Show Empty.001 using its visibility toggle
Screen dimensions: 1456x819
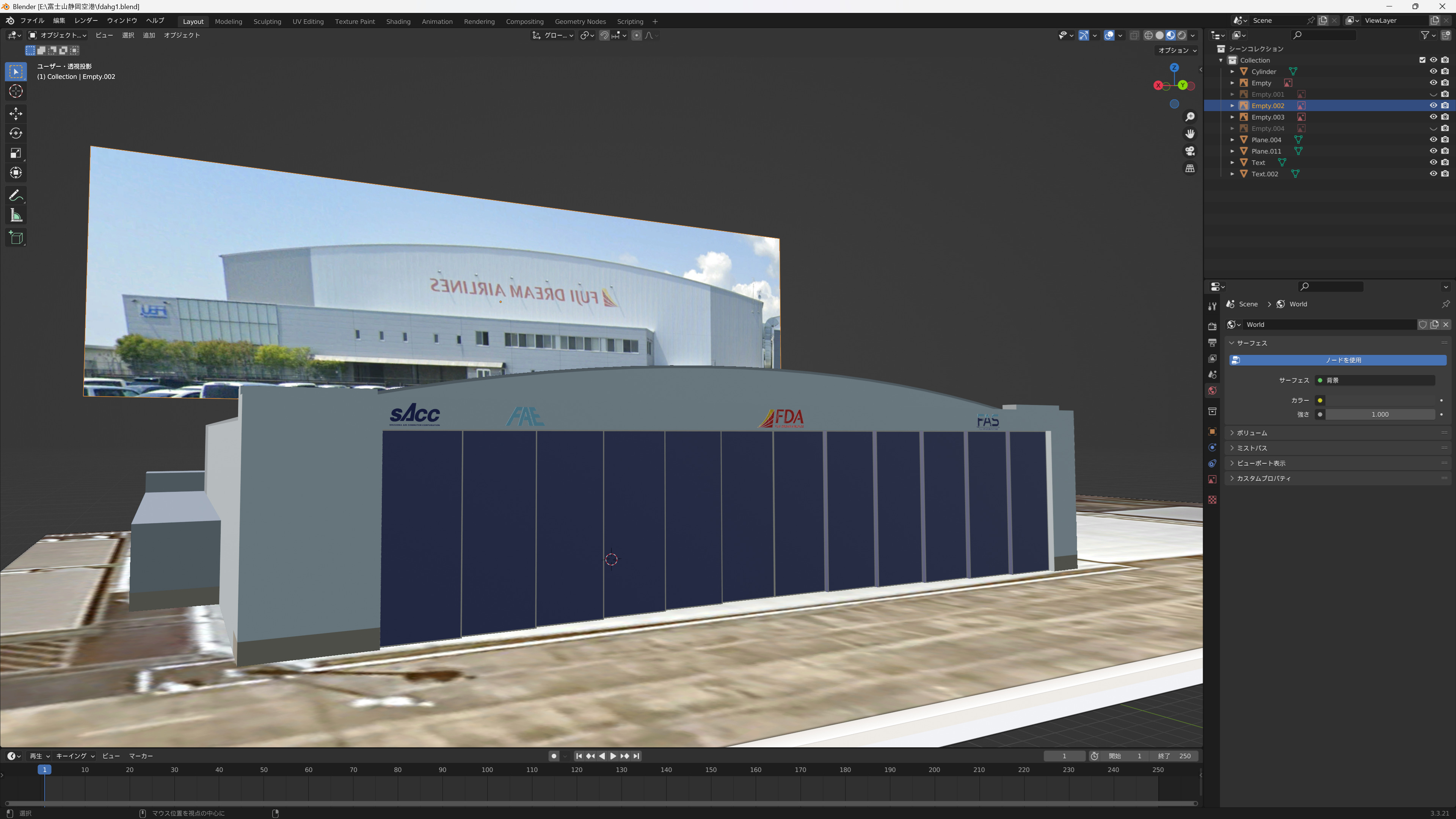click(1433, 94)
